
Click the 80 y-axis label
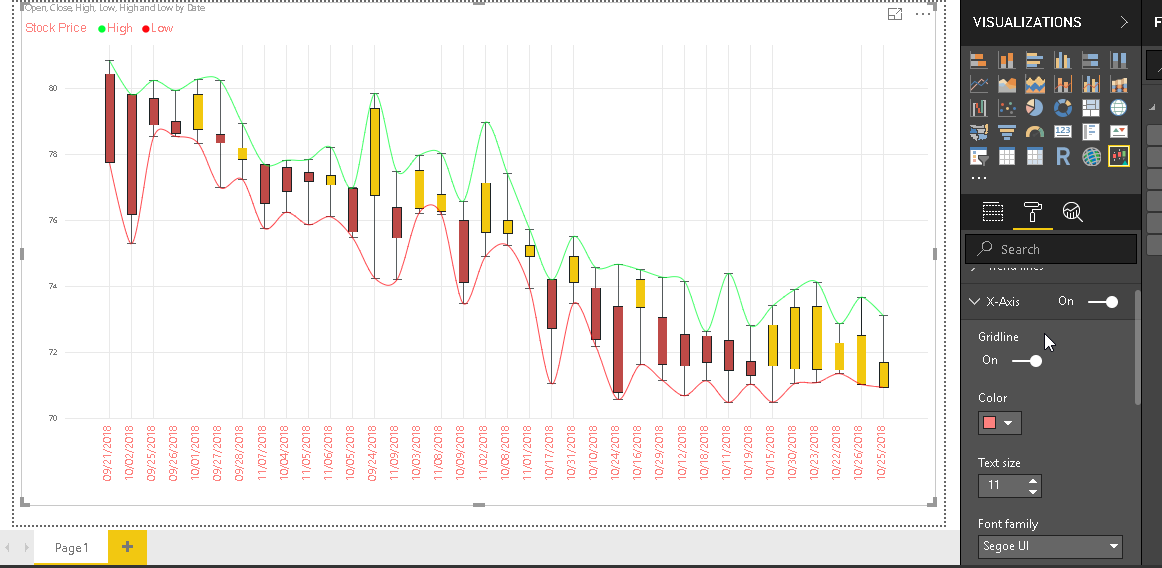52,88
